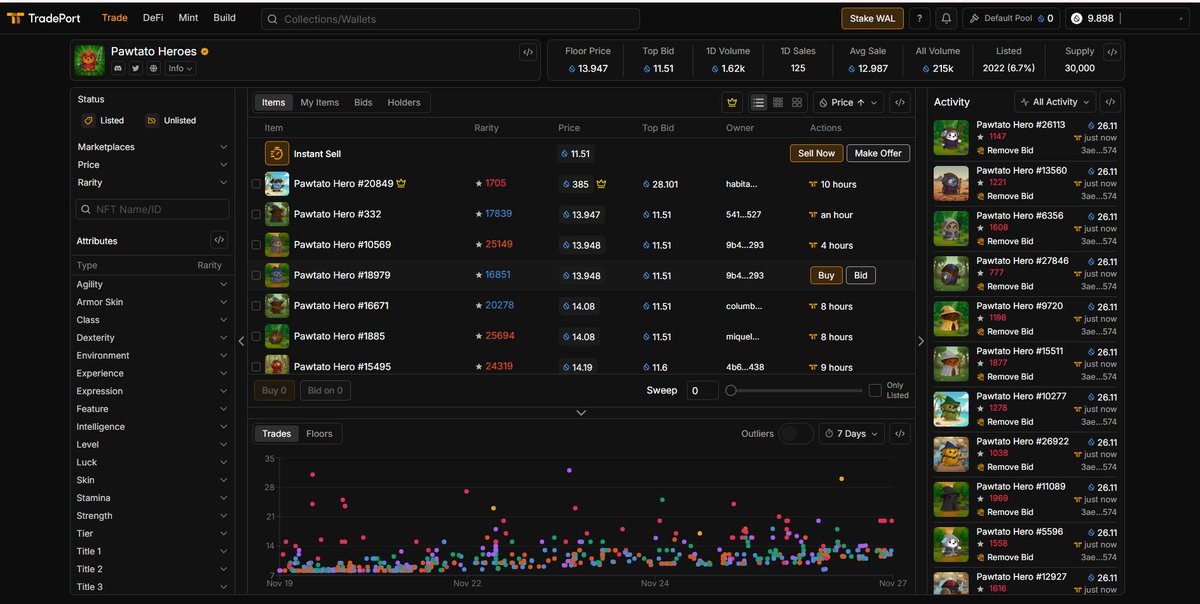Viewport: 1200px width, 604px height.
Task: Check the box for Pawtato Hero #10569
Action: (x=256, y=245)
